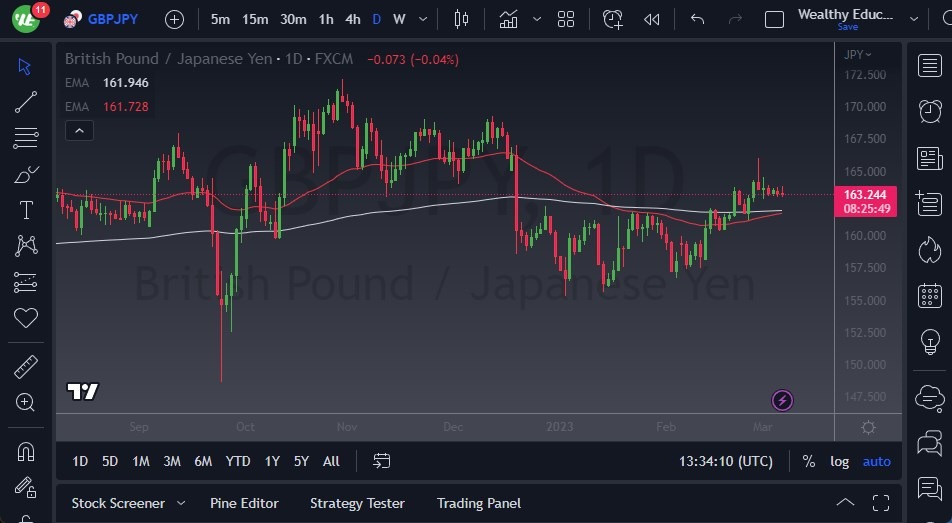
Task: Open the ideas stream comment icon
Action: point(930,488)
